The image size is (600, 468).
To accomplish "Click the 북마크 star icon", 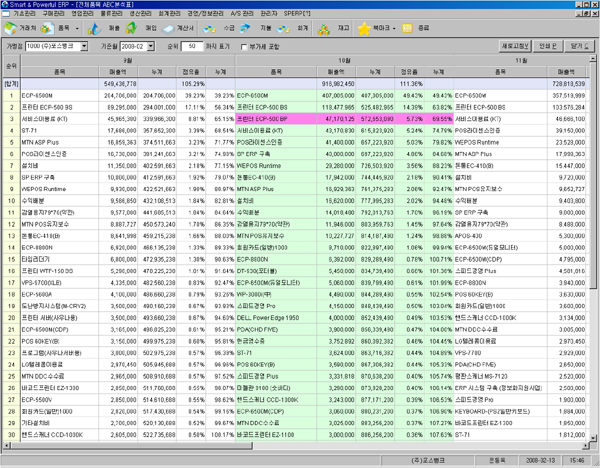I will (364, 29).
